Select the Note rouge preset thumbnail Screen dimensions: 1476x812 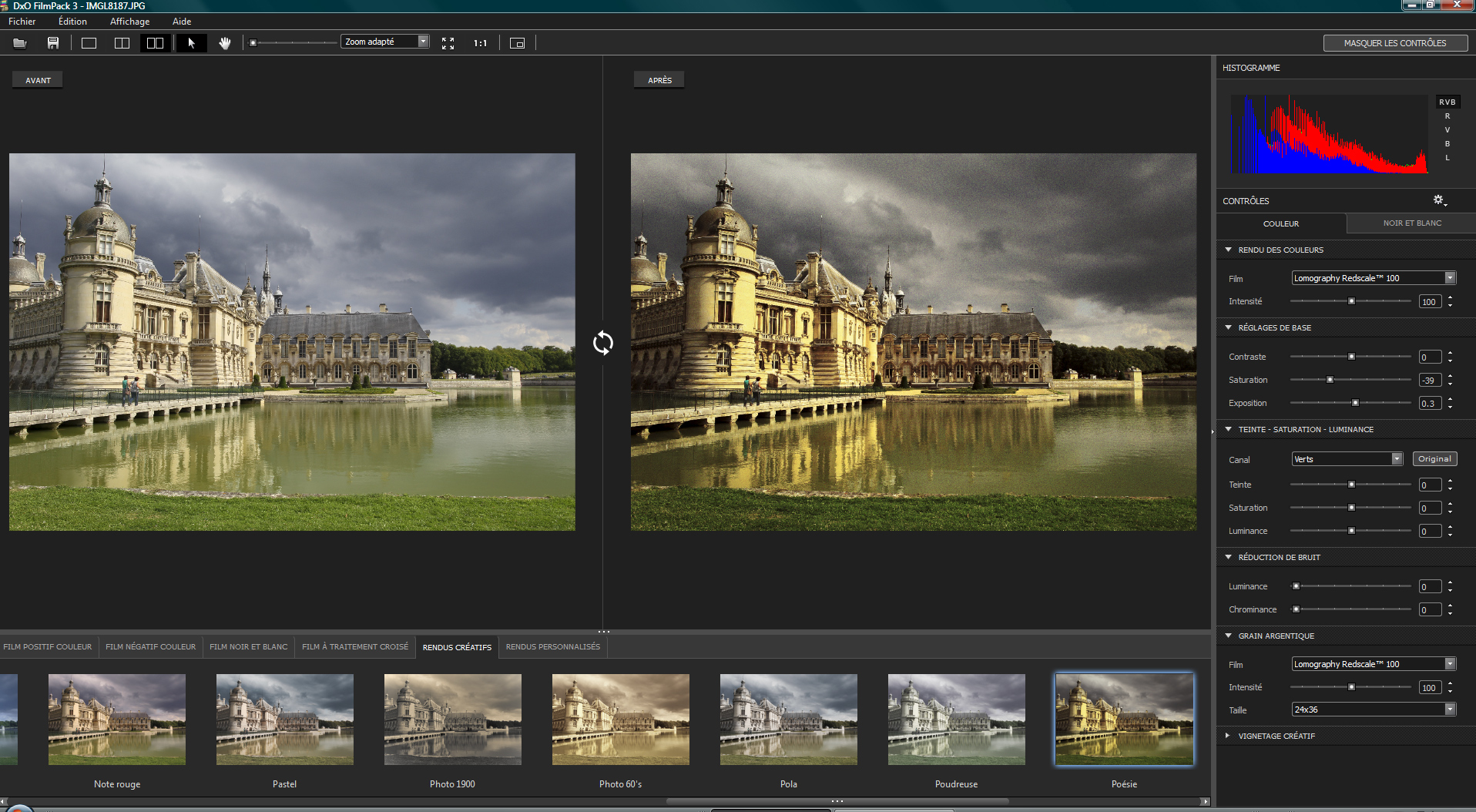[117, 720]
